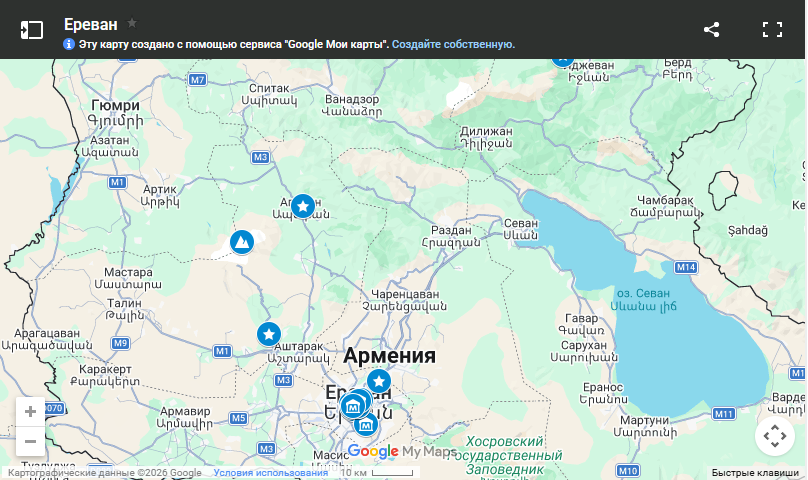Click the Хосровский Заповедник label

click(505, 455)
